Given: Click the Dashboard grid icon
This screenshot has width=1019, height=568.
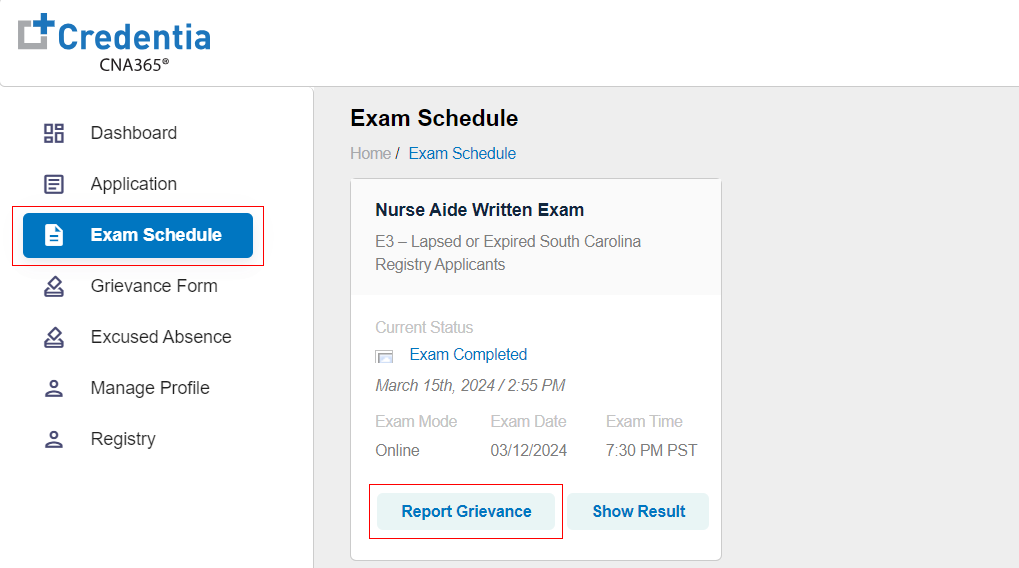Looking at the screenshot, I should pyautogui.click(x=54, y=133).
